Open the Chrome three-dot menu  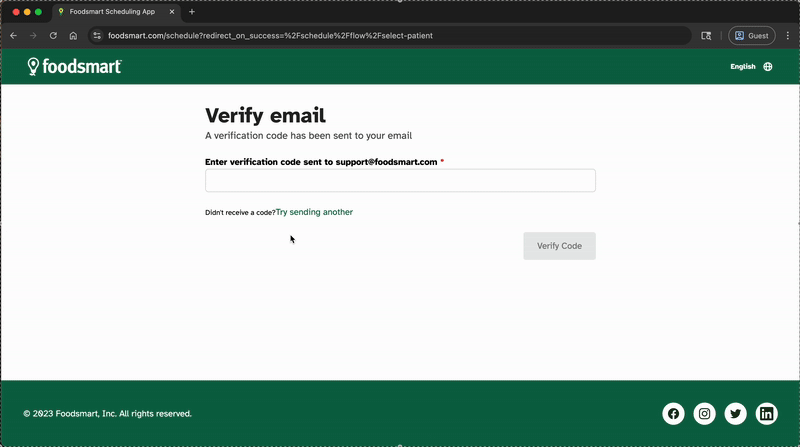tap(787, 36)
